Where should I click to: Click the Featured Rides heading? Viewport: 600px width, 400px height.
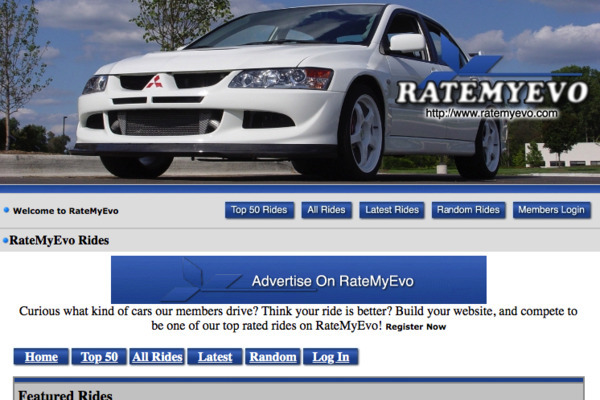coord(65,395)
